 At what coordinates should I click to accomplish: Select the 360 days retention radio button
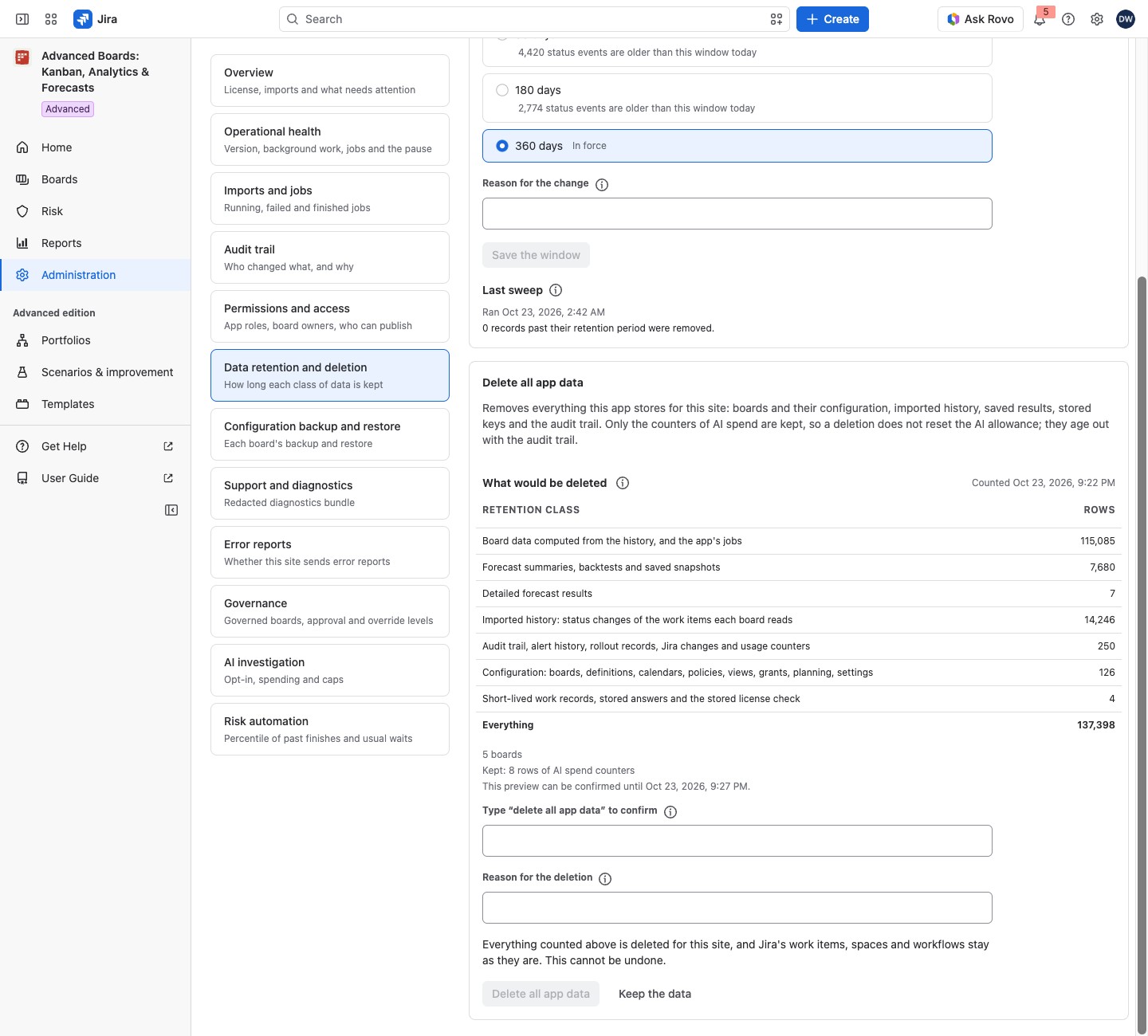coord(502,146)
